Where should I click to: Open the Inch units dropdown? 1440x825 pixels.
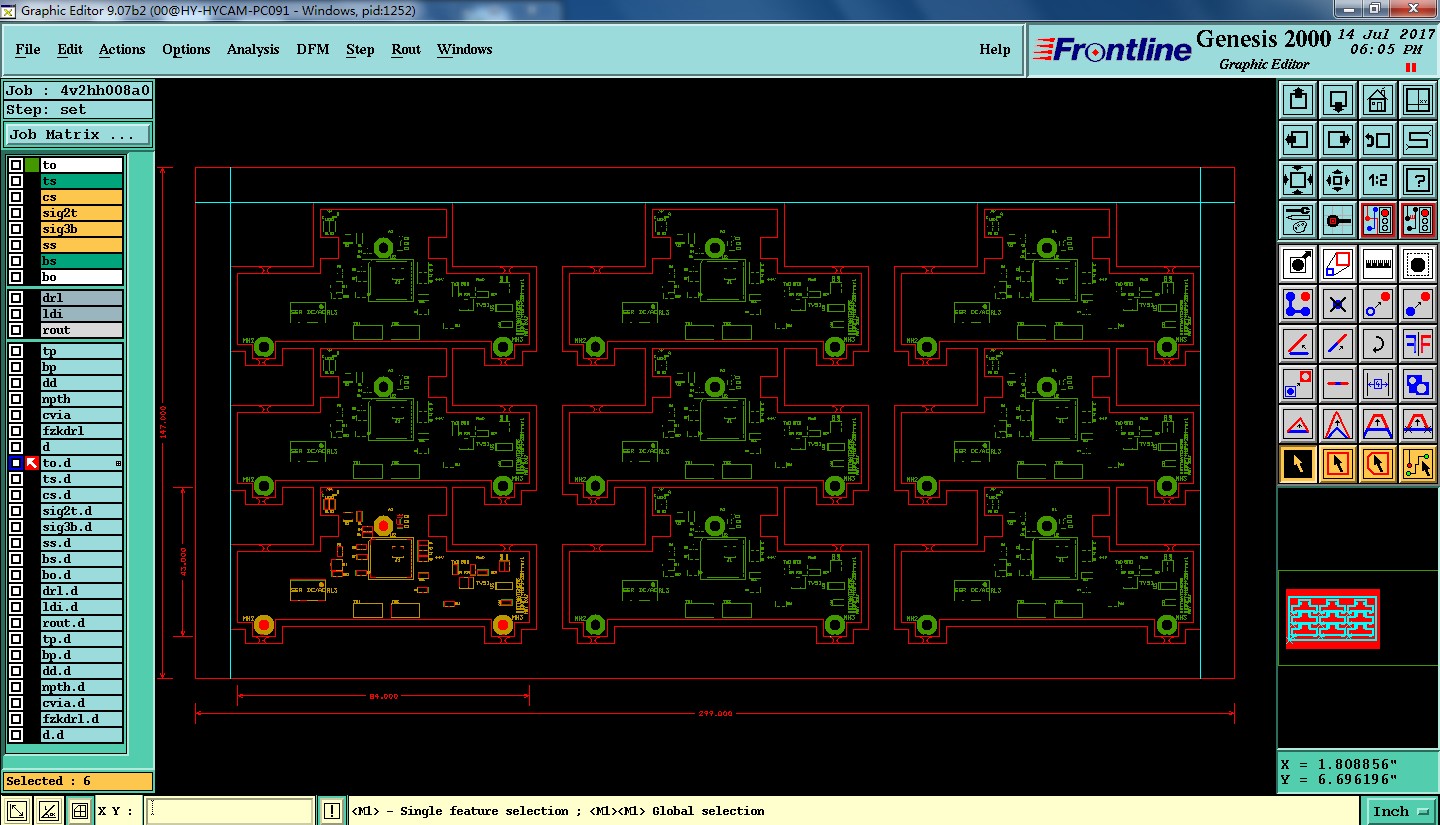coord(1401,811)
